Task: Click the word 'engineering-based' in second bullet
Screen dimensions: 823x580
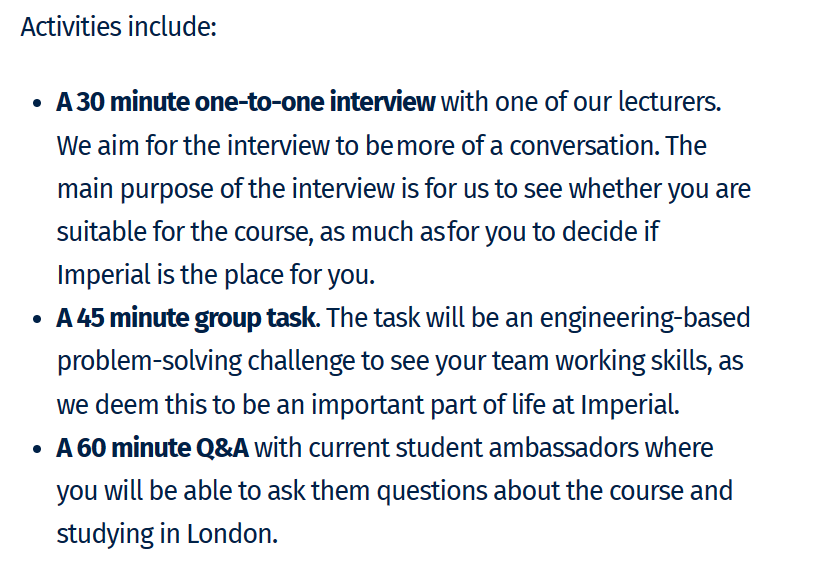Action: click(x=645, y=319)
